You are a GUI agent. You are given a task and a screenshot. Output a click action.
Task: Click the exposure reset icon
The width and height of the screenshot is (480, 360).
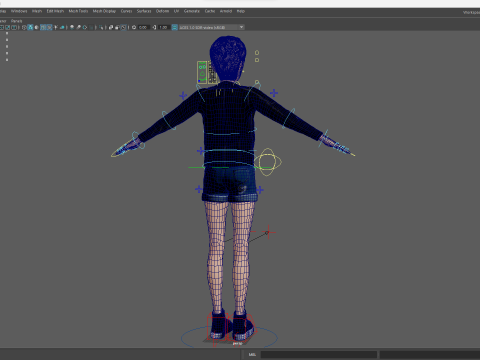point(134,27)
